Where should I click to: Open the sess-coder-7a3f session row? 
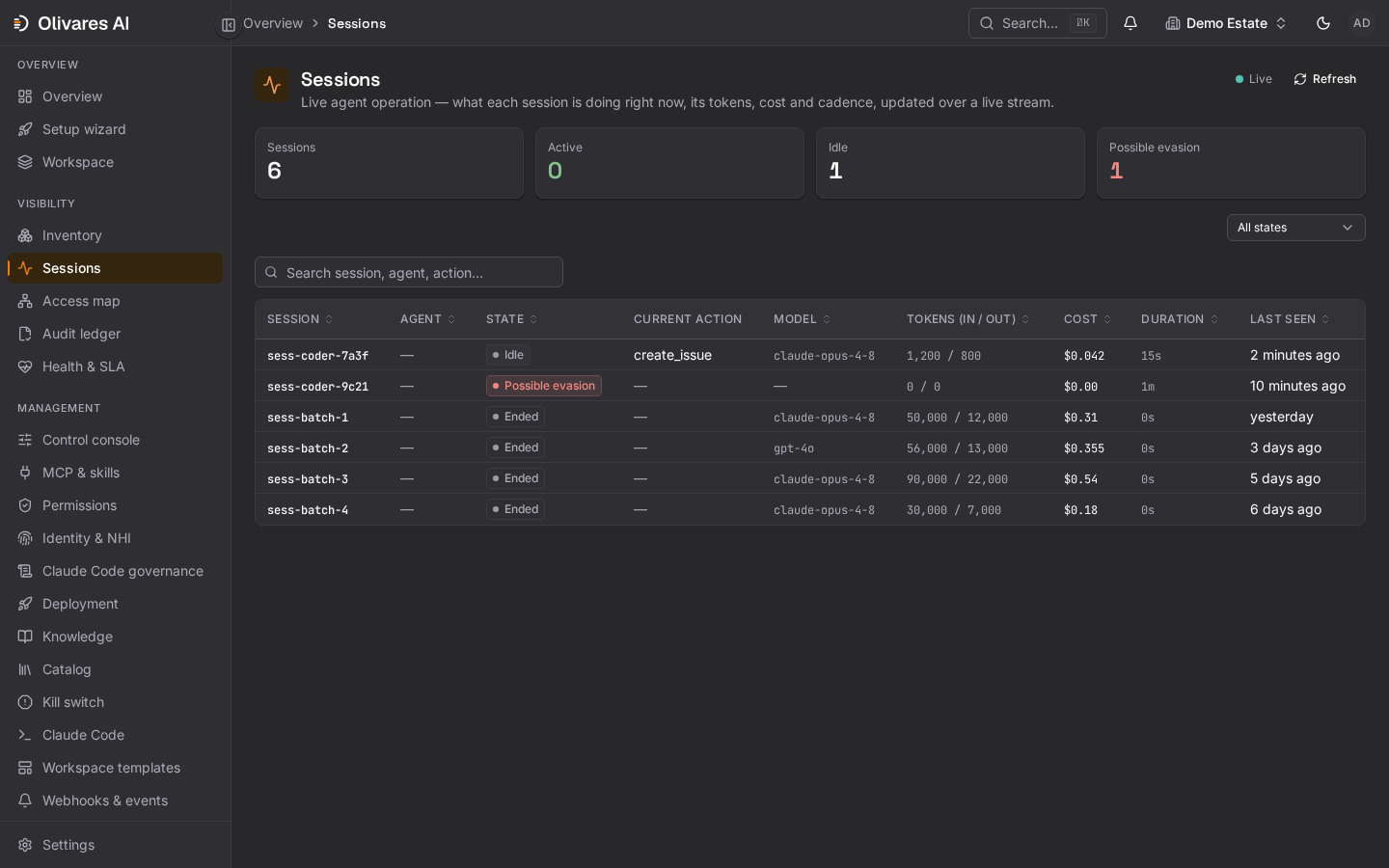tap(810, 355)
